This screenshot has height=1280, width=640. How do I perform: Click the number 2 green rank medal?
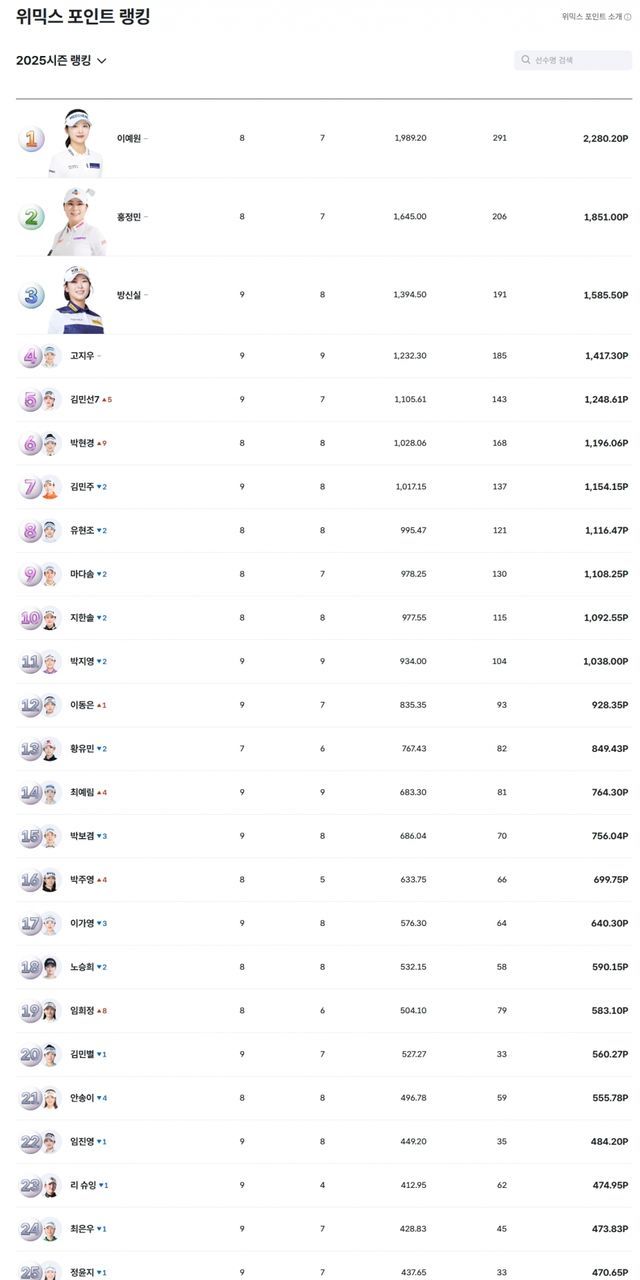coord(31,217)
